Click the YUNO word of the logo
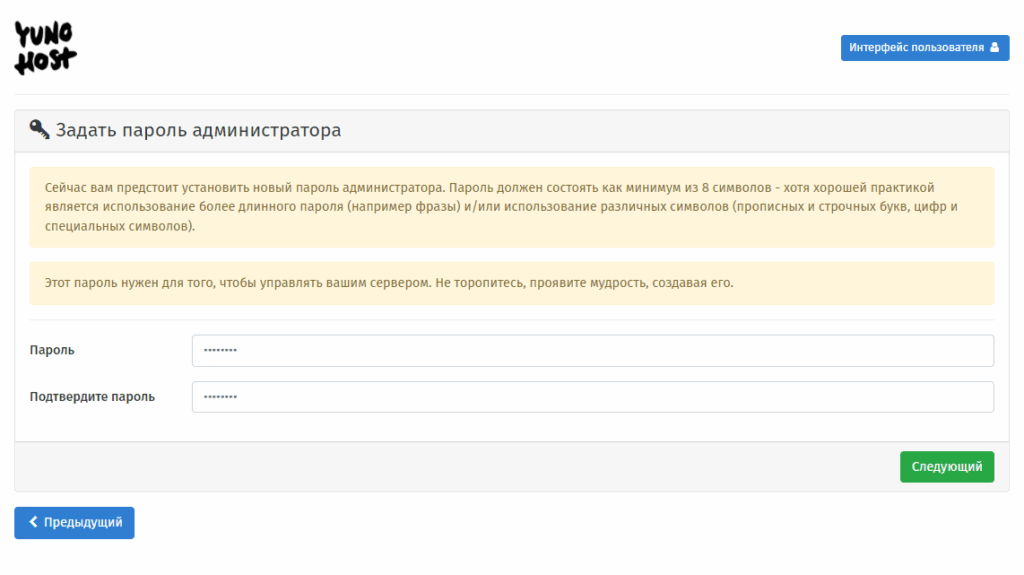1024x575 pixels. click(44, 34)
